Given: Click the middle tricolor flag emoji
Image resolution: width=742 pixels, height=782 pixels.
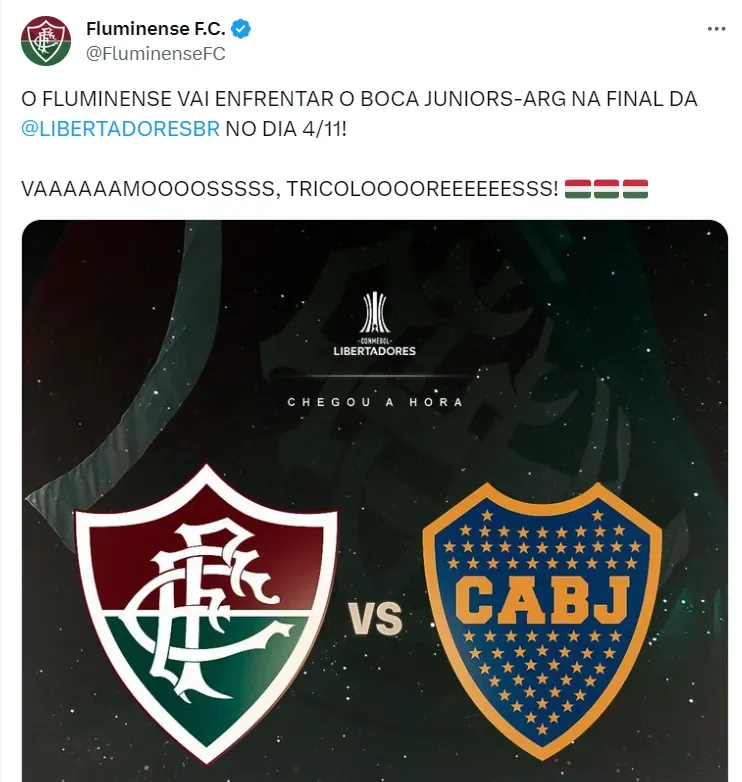Looking at the screenshot, I should point(606,190).
